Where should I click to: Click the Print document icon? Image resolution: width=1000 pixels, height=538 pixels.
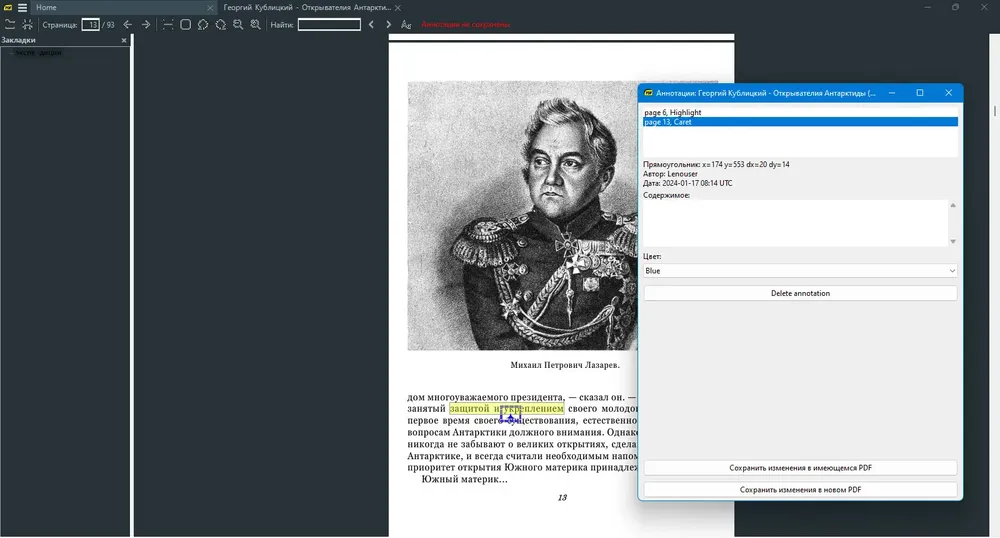[27, 25]
